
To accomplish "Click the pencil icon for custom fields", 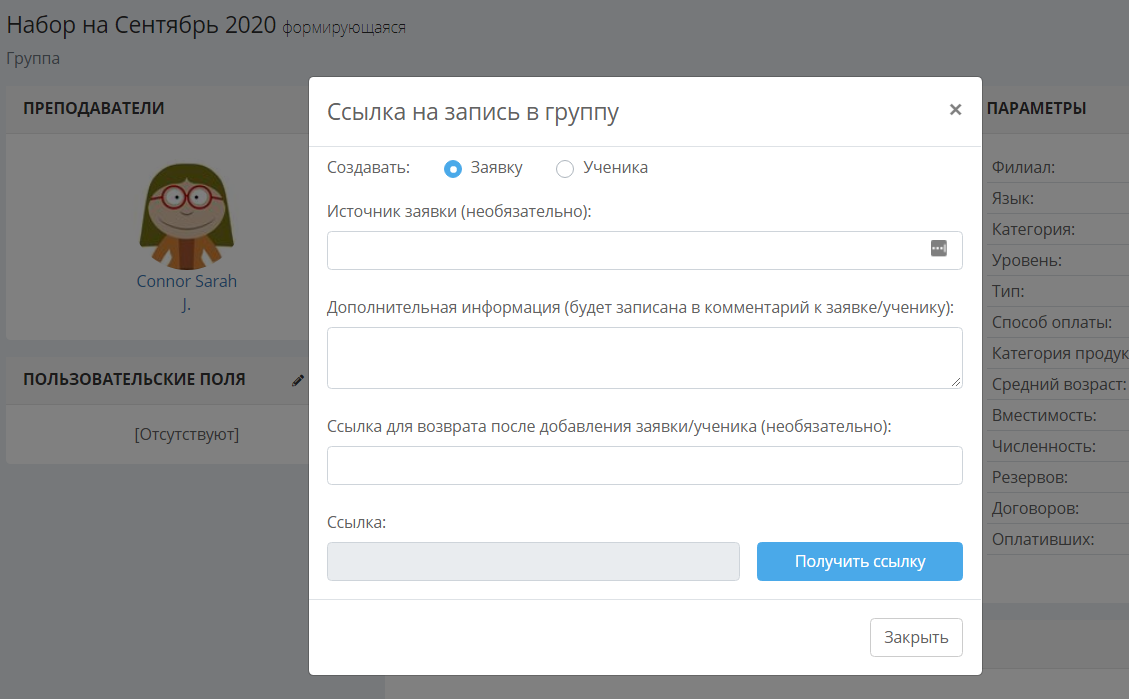I will point(297,380).
